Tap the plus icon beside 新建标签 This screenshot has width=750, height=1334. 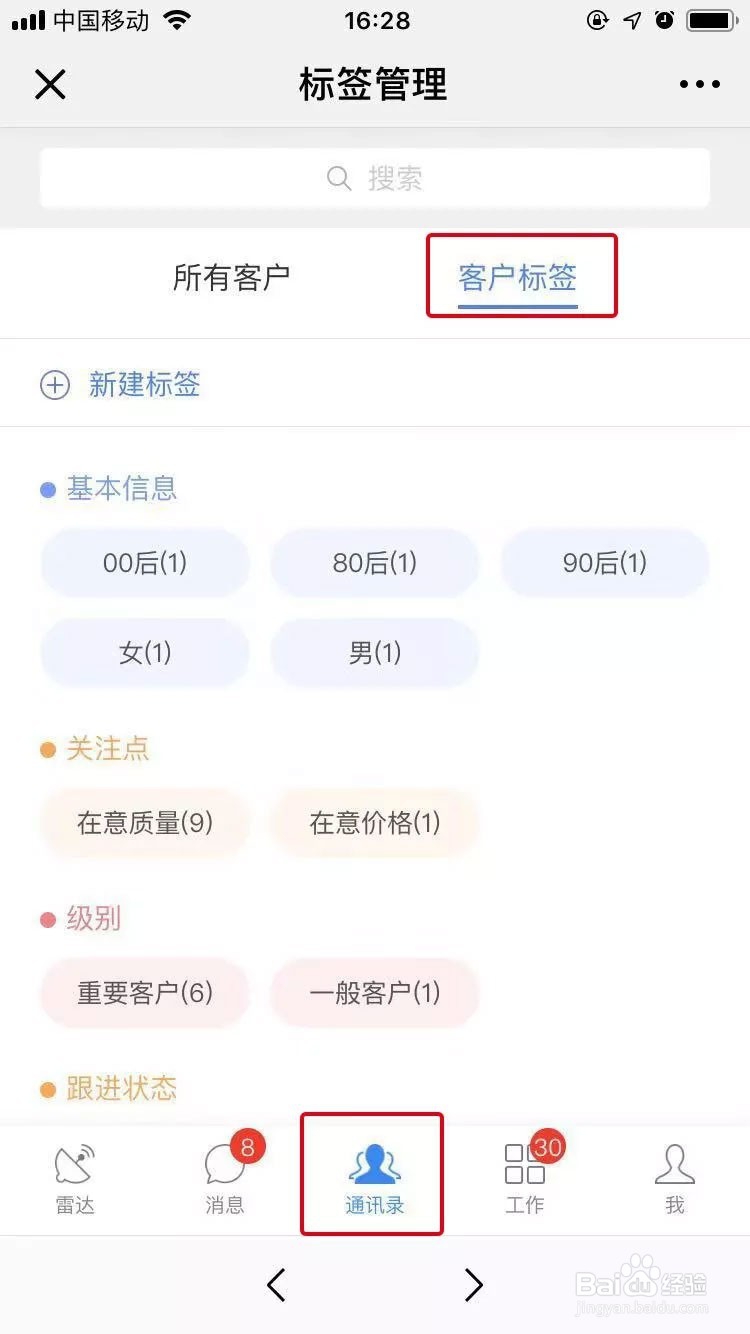click(x=55, y=384)
